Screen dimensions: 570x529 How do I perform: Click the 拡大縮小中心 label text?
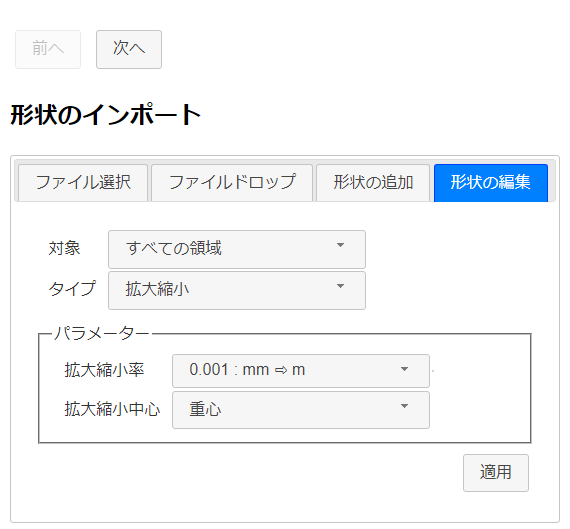tap(112, 409)
